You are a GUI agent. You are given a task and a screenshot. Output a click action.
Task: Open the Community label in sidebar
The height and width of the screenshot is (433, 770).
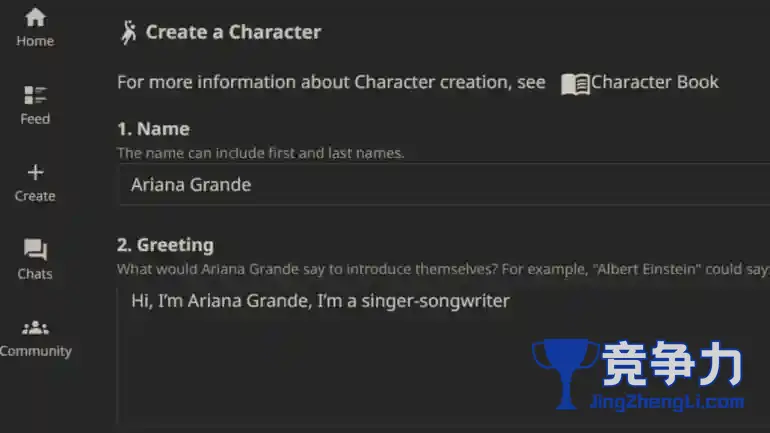[35, 351]
